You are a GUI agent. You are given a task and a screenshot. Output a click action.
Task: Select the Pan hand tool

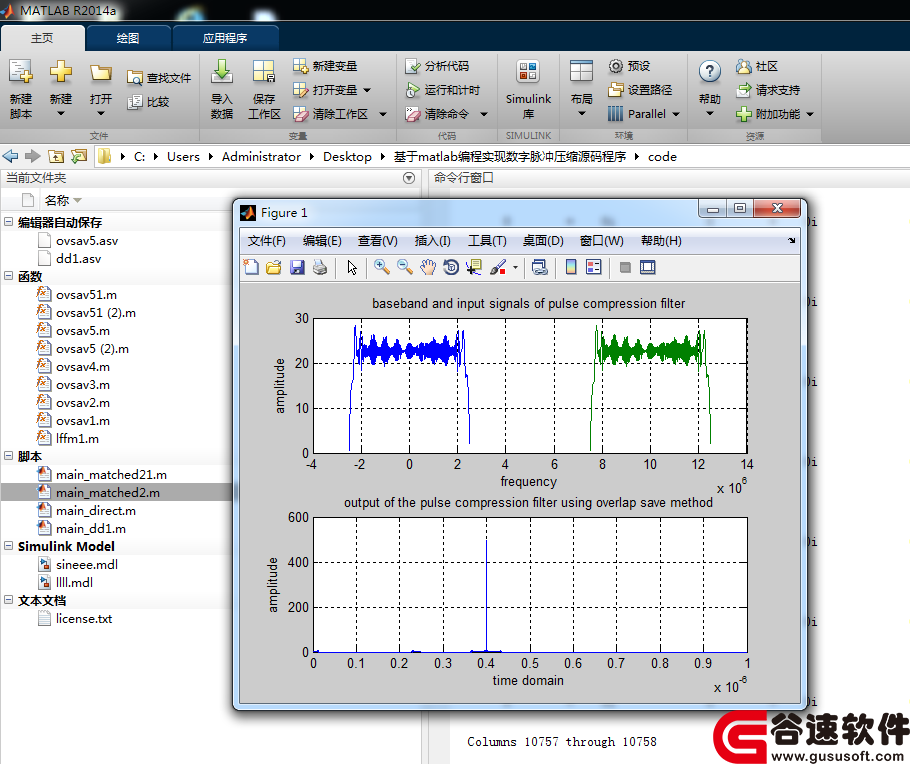point(428,267)
